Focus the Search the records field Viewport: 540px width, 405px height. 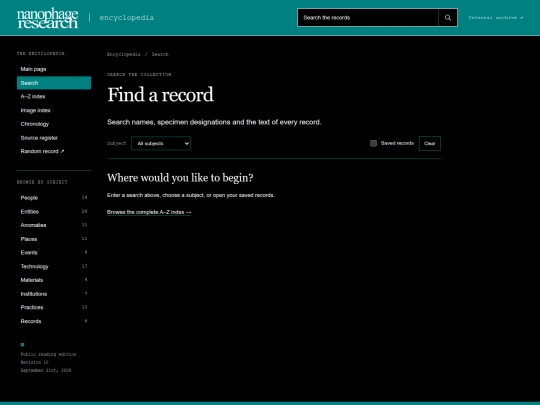click(x=368, y=18)
